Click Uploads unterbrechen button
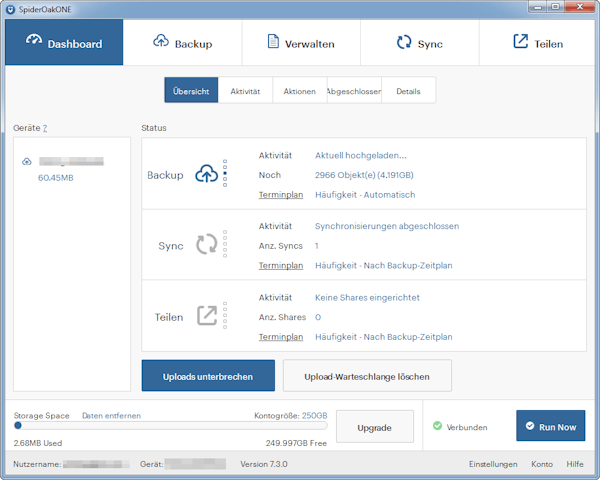Image resolution: width=600 pixels, height=480 pixels. 208,376
